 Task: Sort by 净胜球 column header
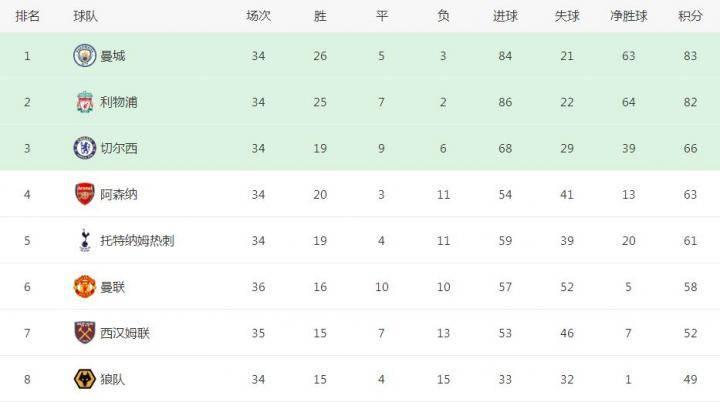pyautogui.click(x=628, y=16)
